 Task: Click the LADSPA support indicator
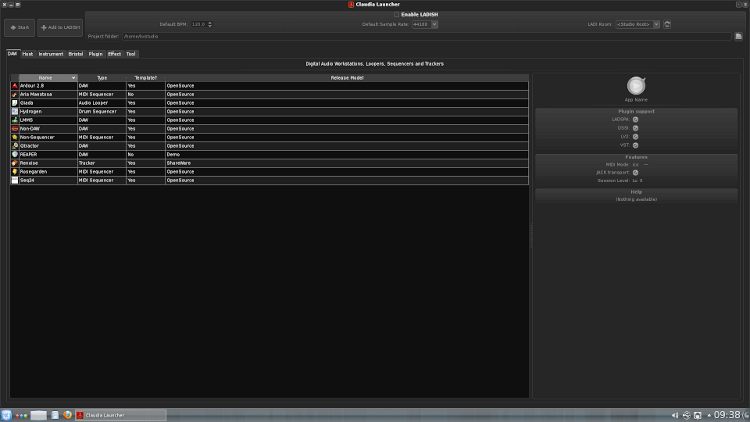coord(636,120)
